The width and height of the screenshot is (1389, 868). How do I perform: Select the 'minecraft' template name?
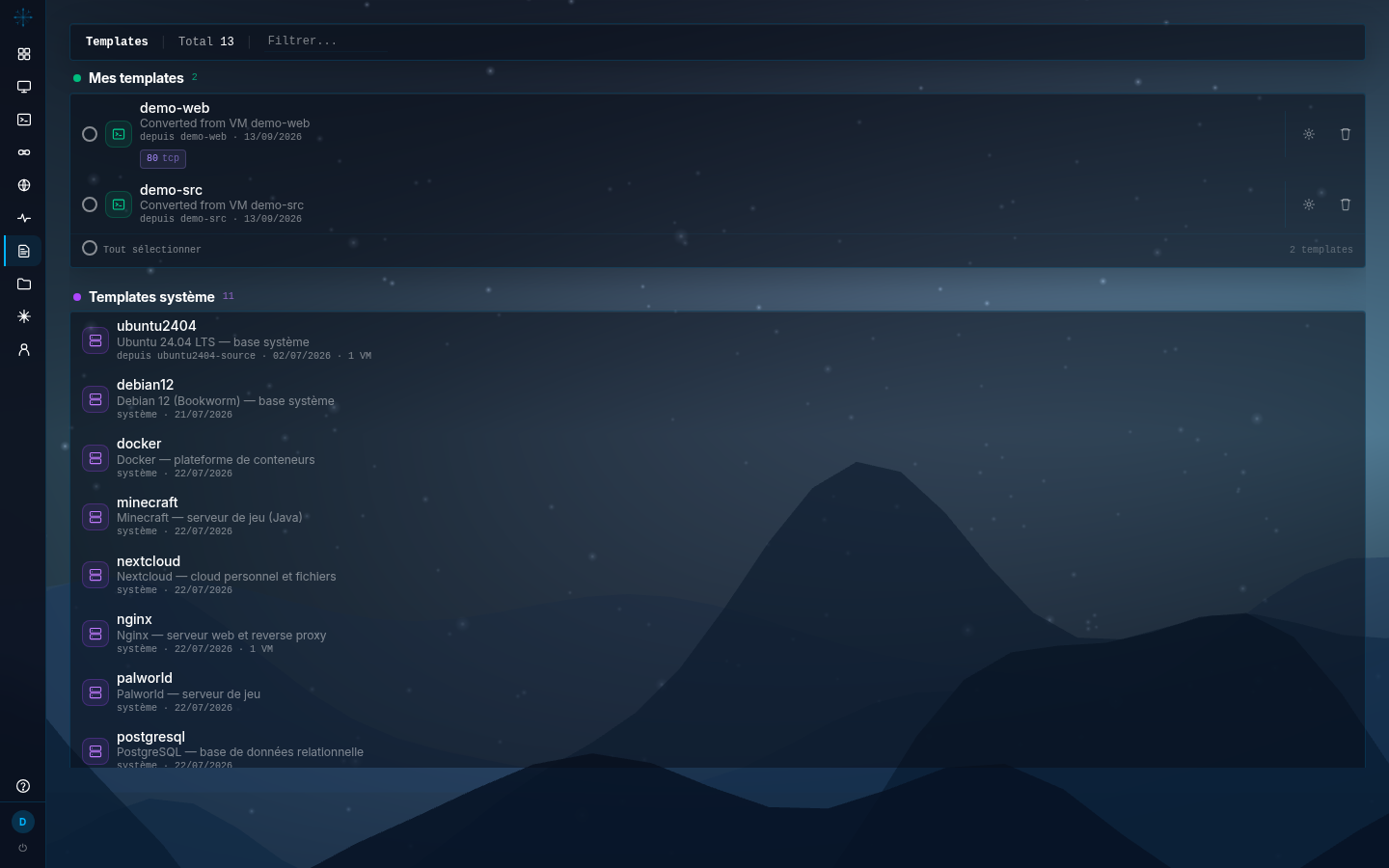click(148, 502)
